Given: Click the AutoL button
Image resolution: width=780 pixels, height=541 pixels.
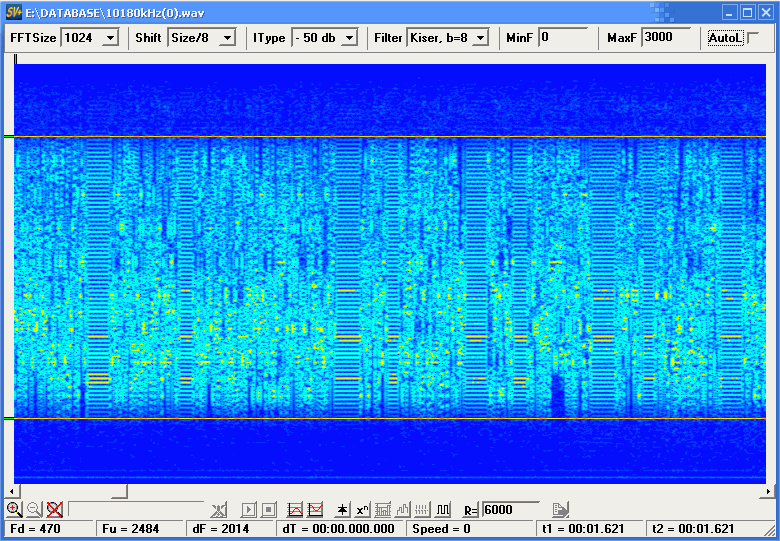Looking at the screenshot, I should pos(725,38).
